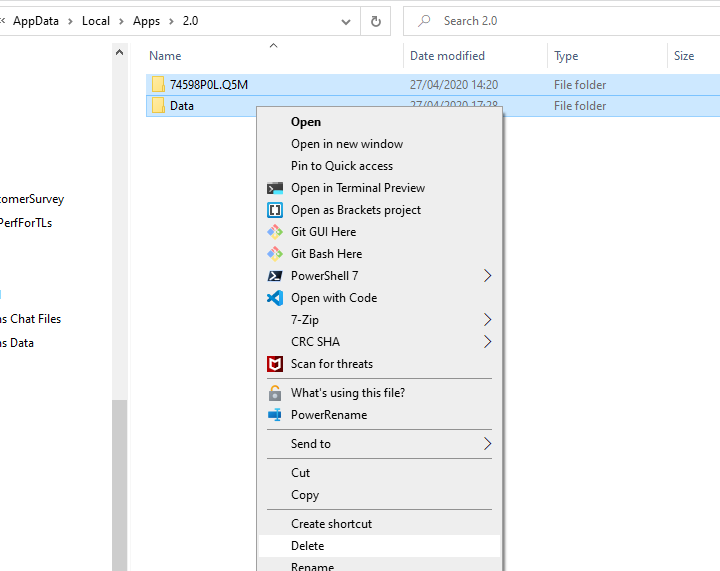Click 2.0 in the breadcrumb path

[x=191, y=21]
